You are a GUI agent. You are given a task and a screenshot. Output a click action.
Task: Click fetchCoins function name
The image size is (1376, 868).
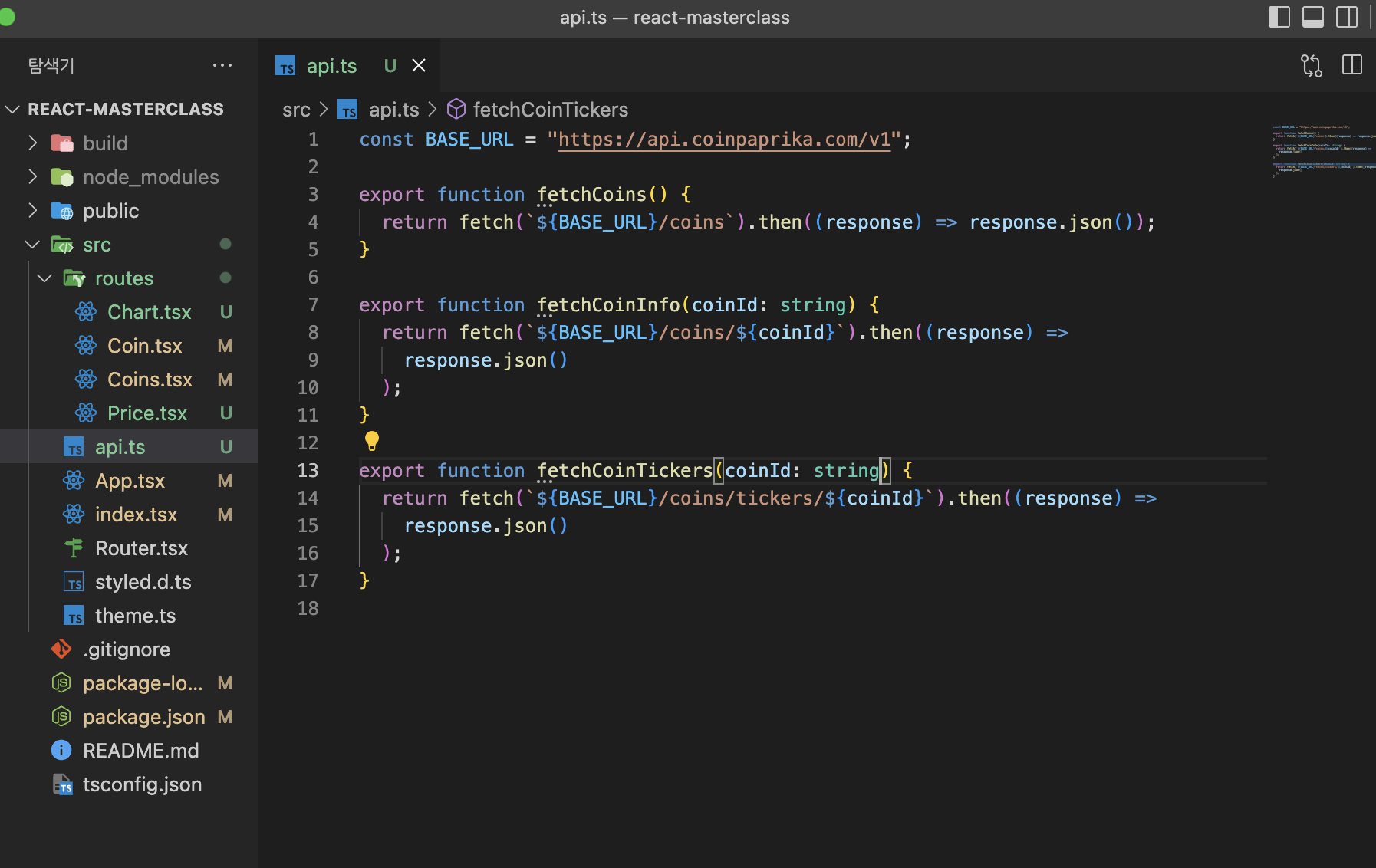(591, 195)
